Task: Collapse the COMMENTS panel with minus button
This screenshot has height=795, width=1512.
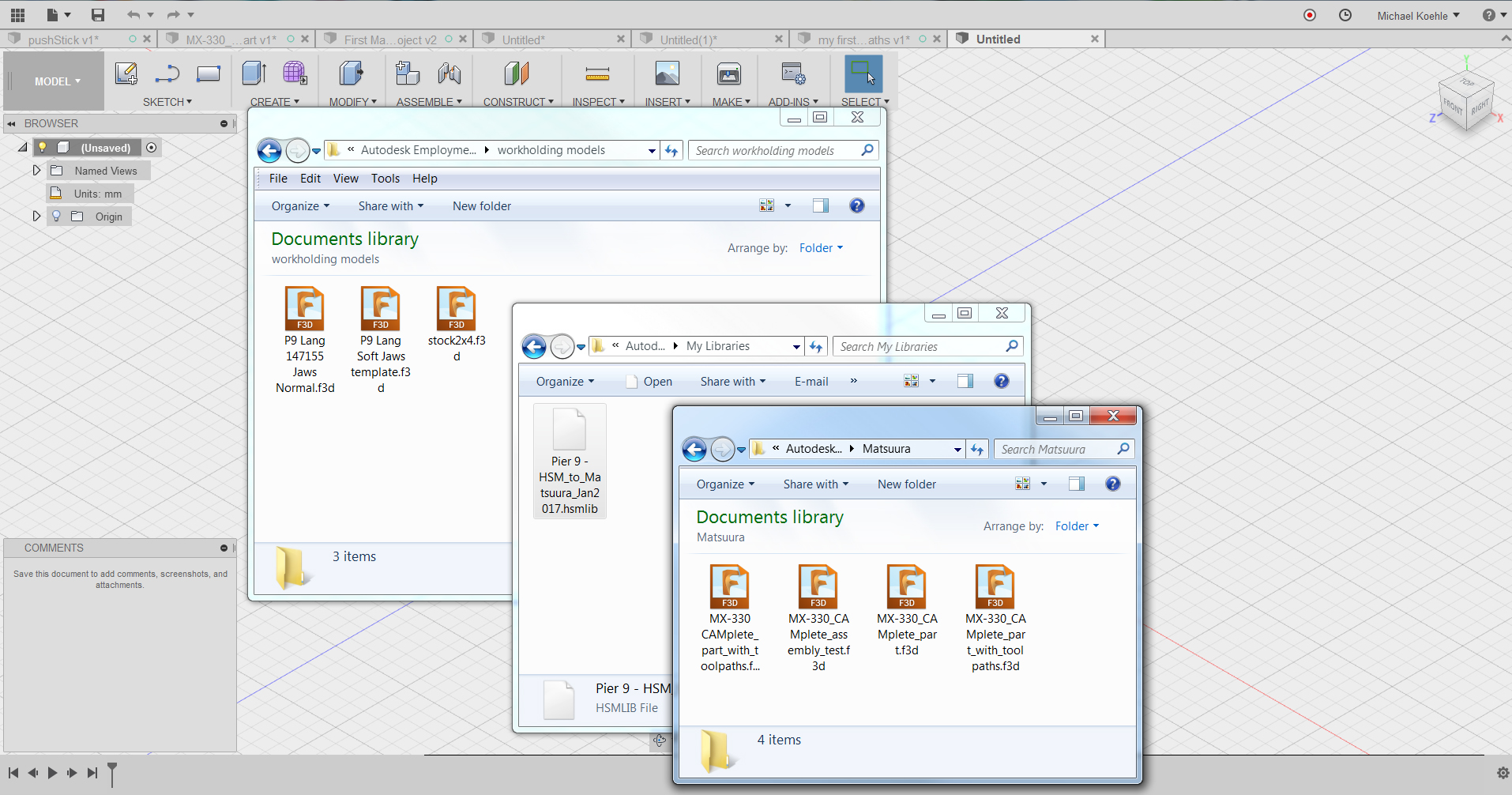Action: (x=224, y=548)
